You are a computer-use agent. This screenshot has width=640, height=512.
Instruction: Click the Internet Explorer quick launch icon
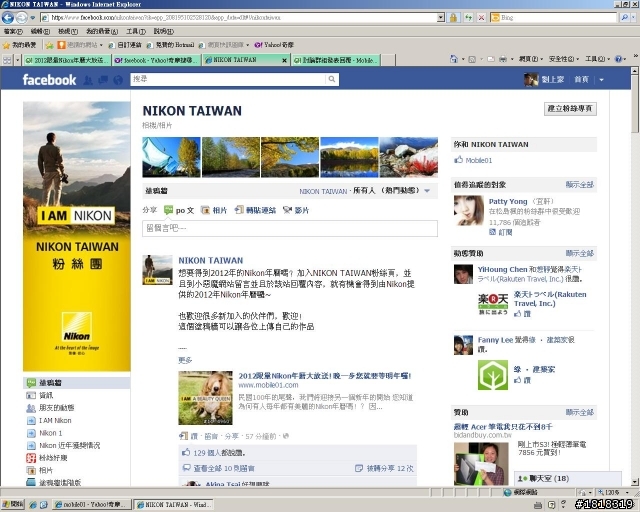33,505
